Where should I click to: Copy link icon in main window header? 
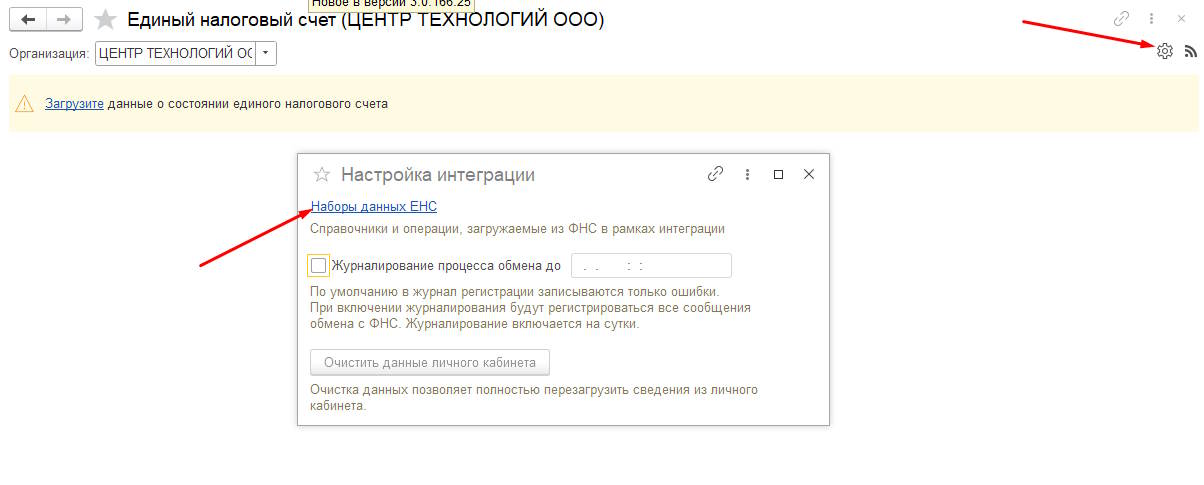coord(1122,19)
